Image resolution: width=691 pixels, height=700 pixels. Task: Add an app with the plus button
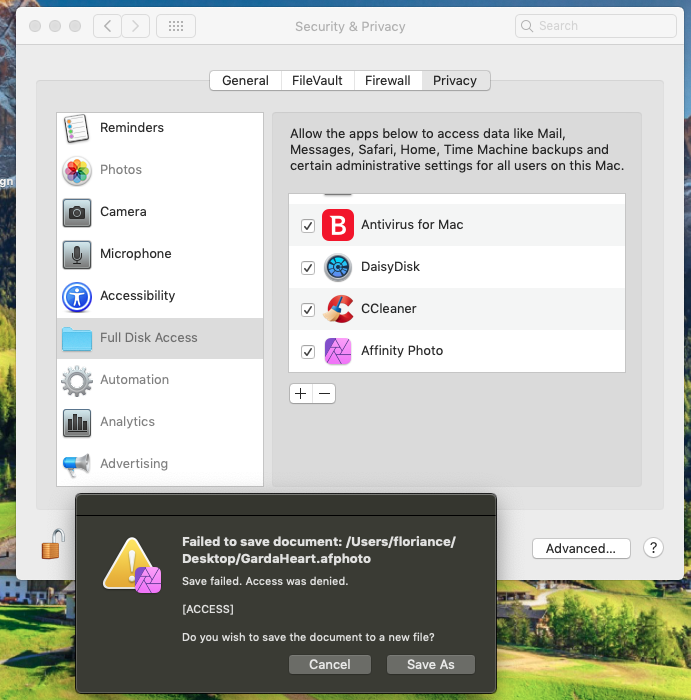[x=301, y=393]
